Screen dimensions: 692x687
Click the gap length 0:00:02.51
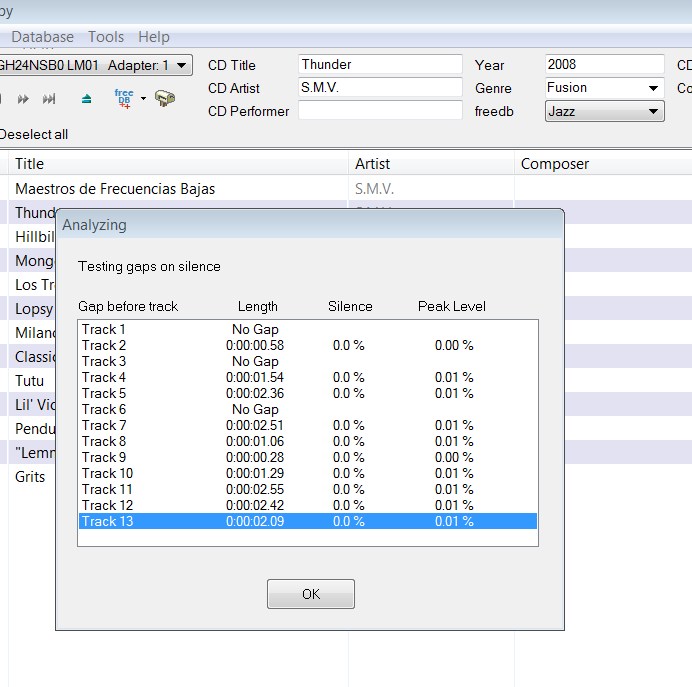255,425
